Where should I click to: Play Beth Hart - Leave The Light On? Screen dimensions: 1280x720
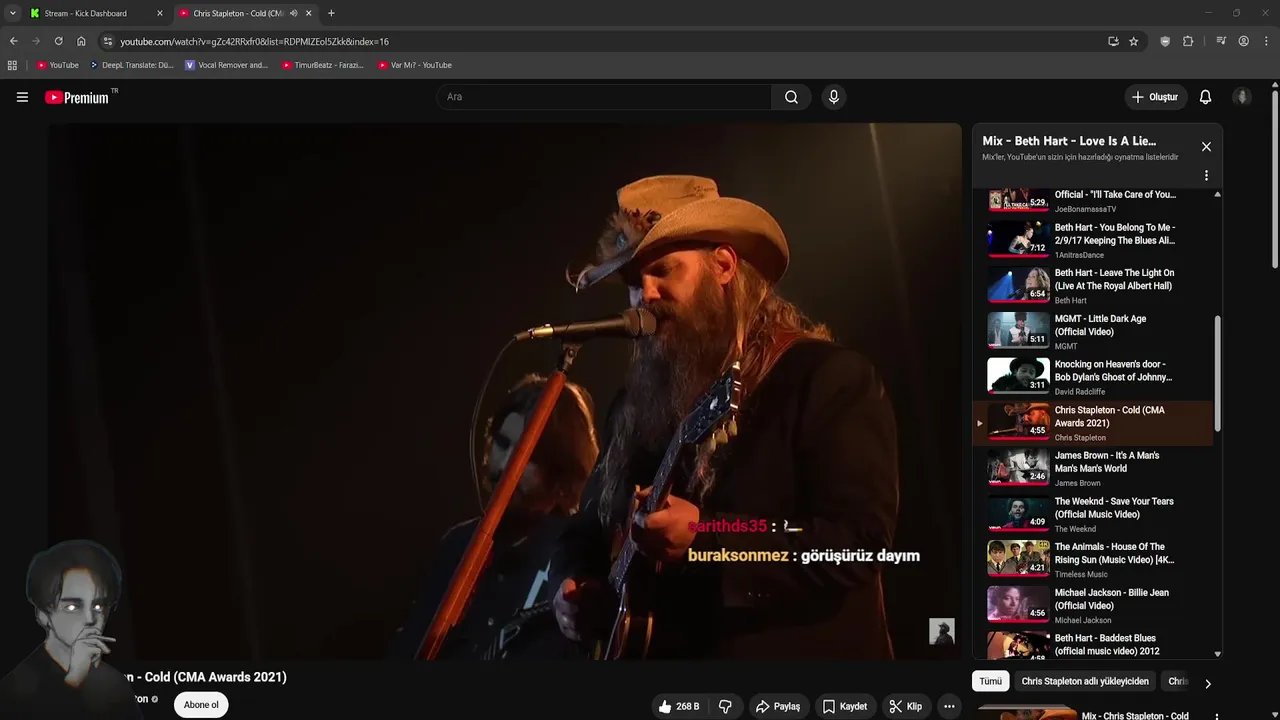coord(1095,285)
